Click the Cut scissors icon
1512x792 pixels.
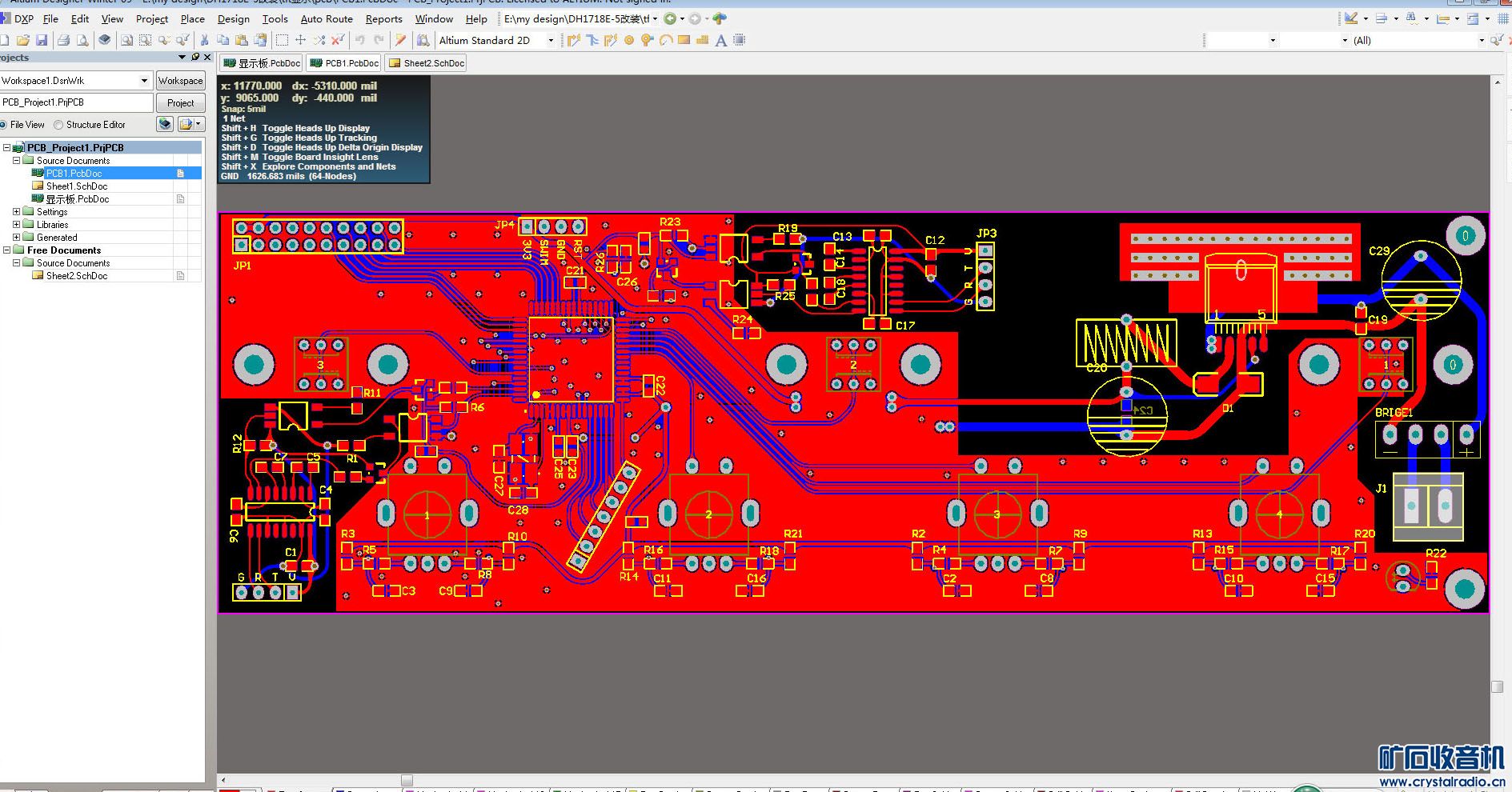pos(204,40)
